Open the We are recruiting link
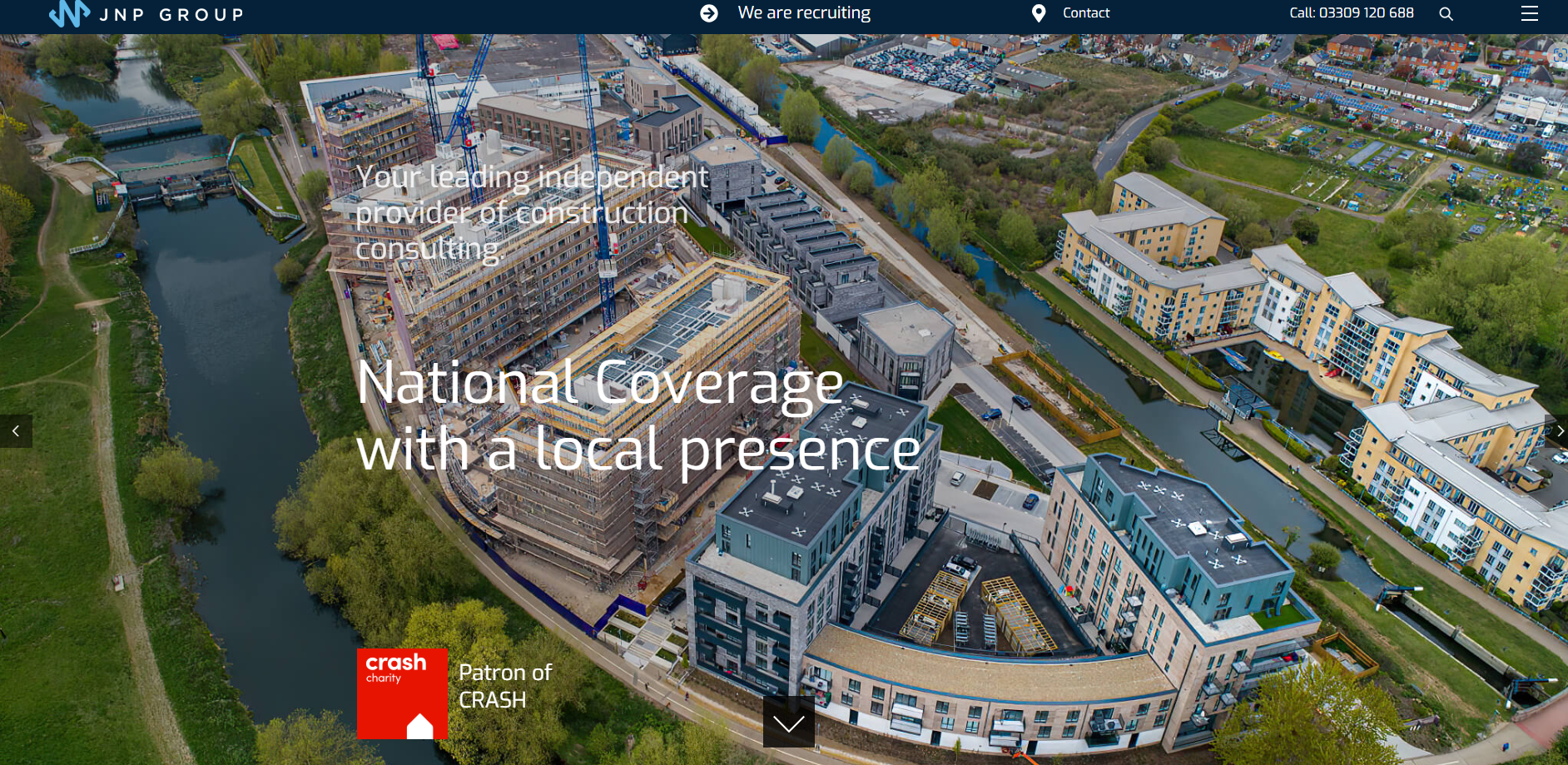Viewport: 1568px width, 765px height. click(803, 13)
